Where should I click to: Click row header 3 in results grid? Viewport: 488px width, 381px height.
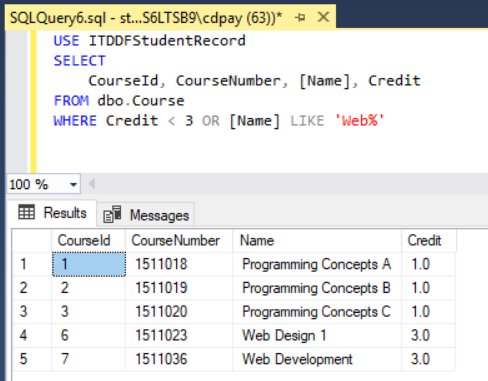[x=32, y=312]
